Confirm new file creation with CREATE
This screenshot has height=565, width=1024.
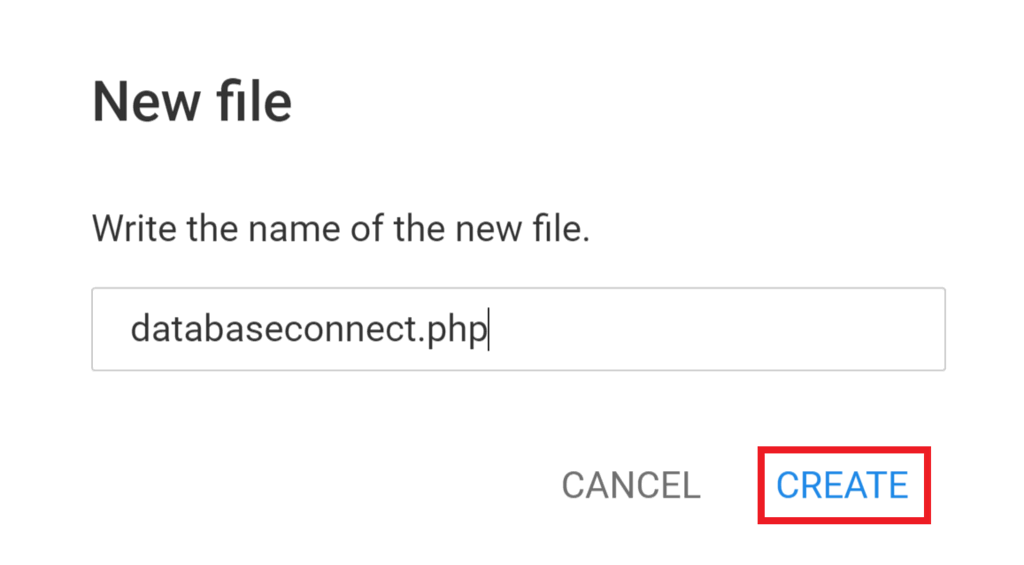click(x=843, y=485)
